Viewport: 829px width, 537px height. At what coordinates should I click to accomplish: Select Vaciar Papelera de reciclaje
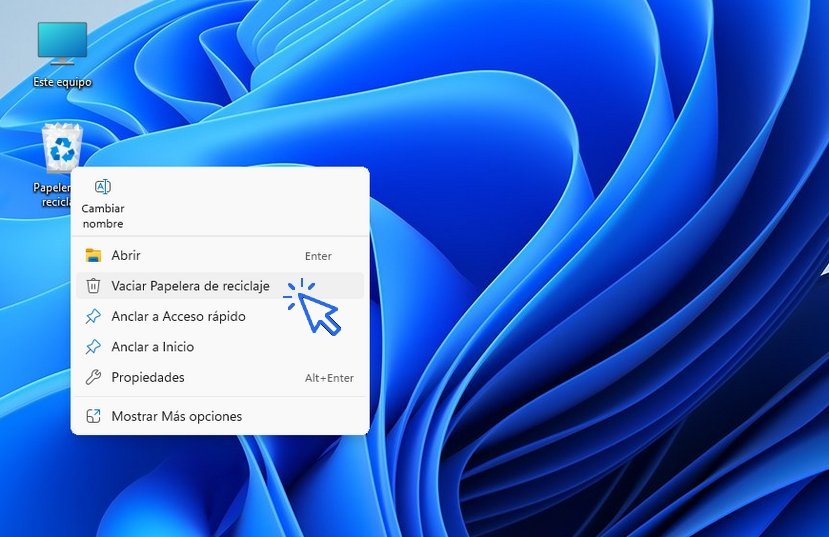point(190,286)
